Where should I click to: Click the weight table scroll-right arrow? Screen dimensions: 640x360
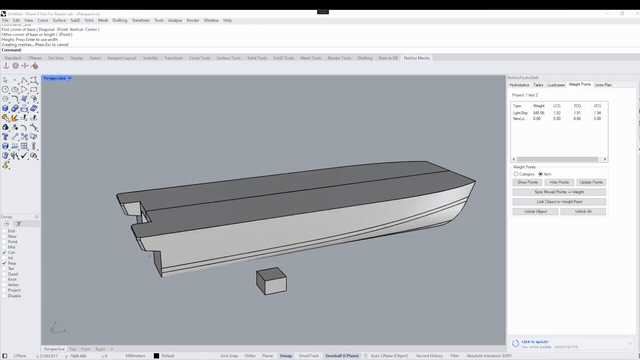[x=604, y=159]
